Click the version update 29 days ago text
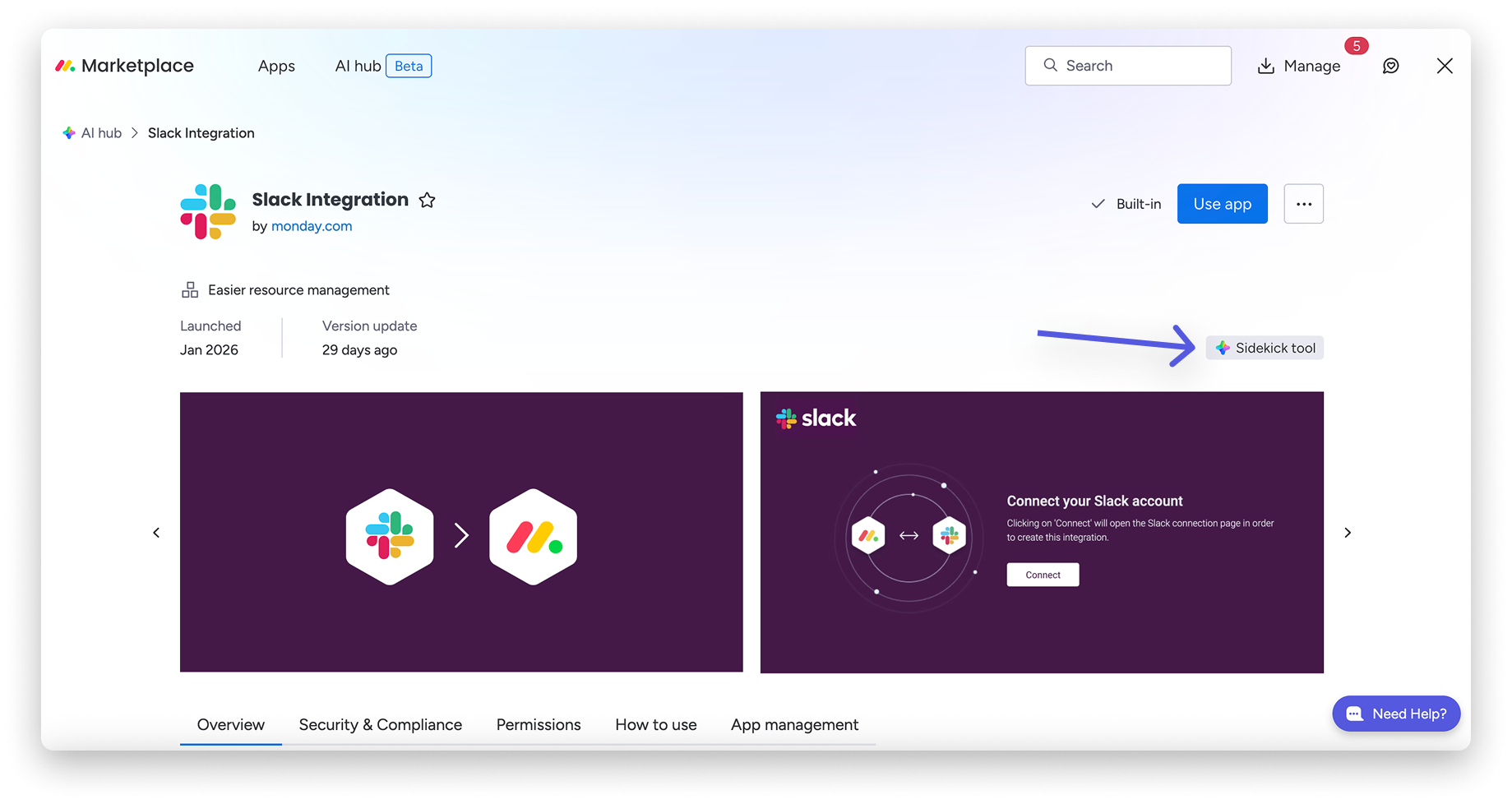 click(x=359, y=349)
